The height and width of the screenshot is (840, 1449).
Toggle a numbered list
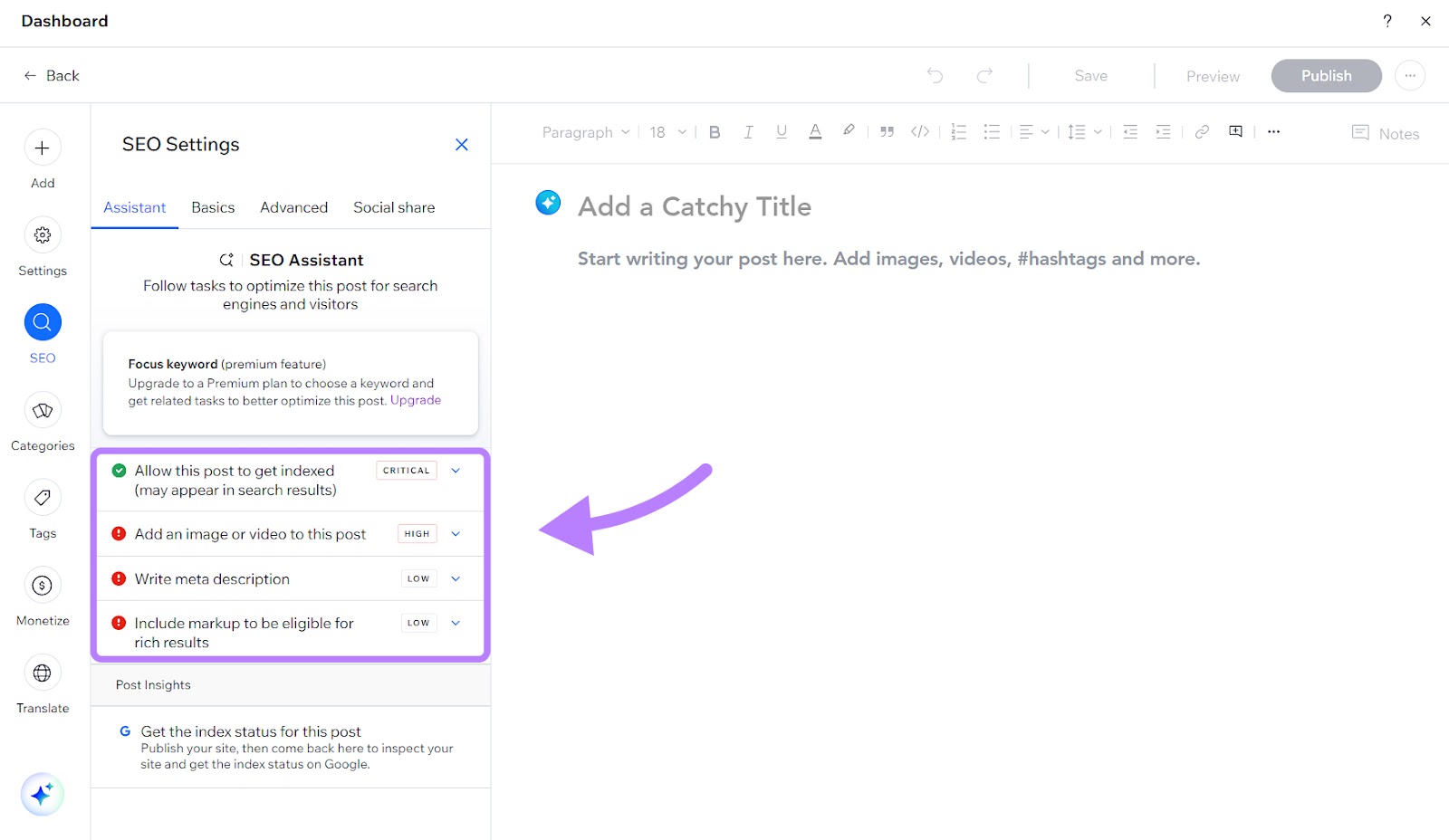958,132
